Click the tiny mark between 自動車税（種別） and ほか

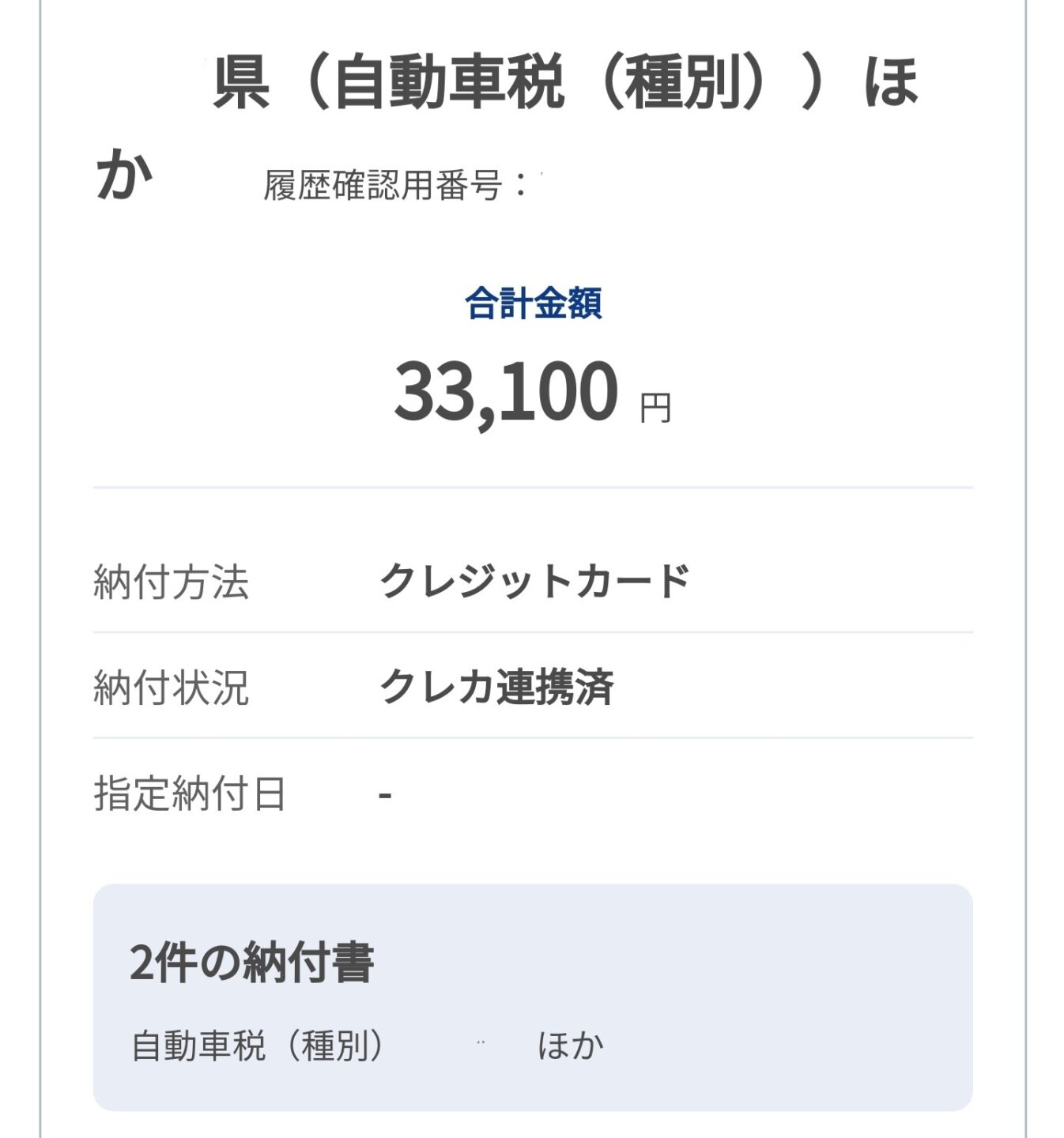tap(481, 1043)
